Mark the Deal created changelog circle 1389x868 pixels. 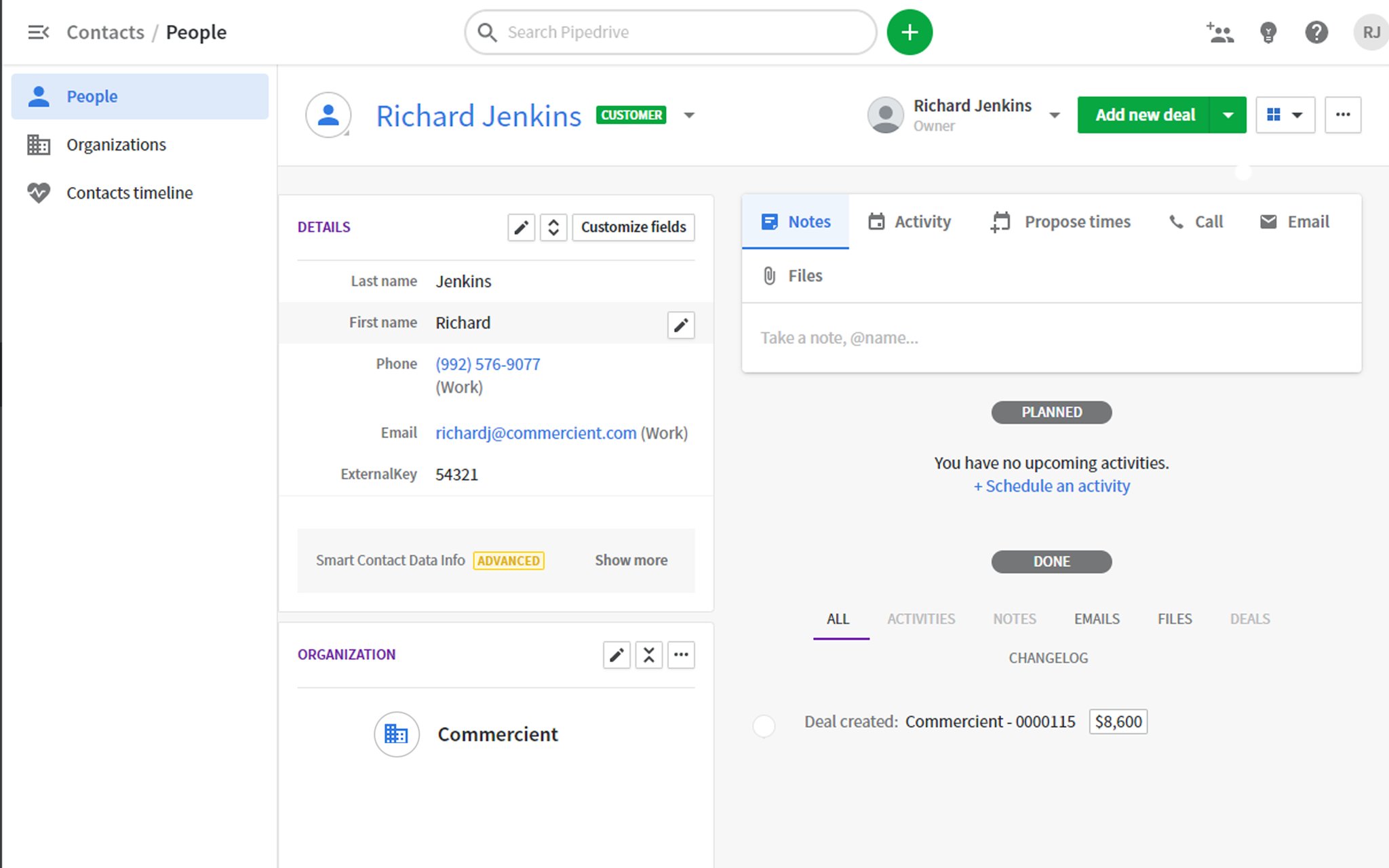tap(764, 726)
